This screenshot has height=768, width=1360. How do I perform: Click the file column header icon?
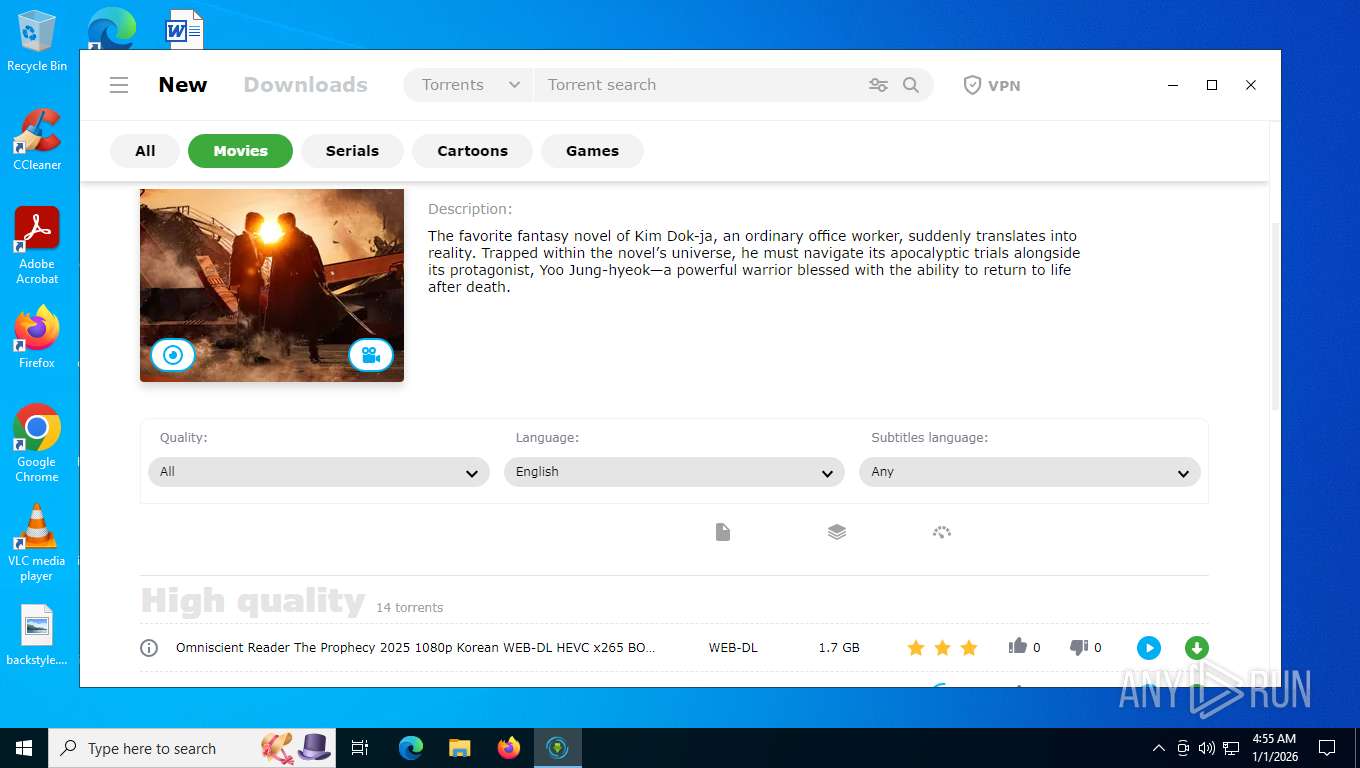[x=723, y=532]
